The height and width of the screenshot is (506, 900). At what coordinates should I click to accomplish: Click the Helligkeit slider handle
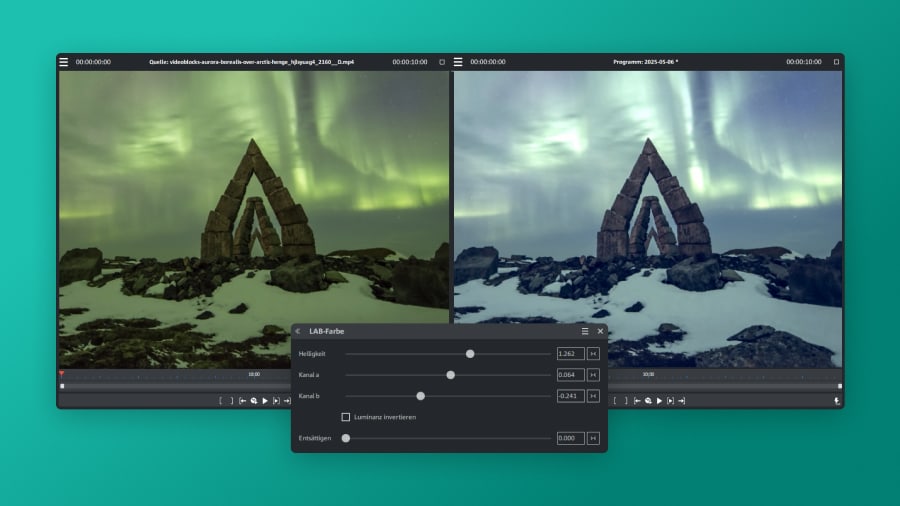(x=470, y=354)
